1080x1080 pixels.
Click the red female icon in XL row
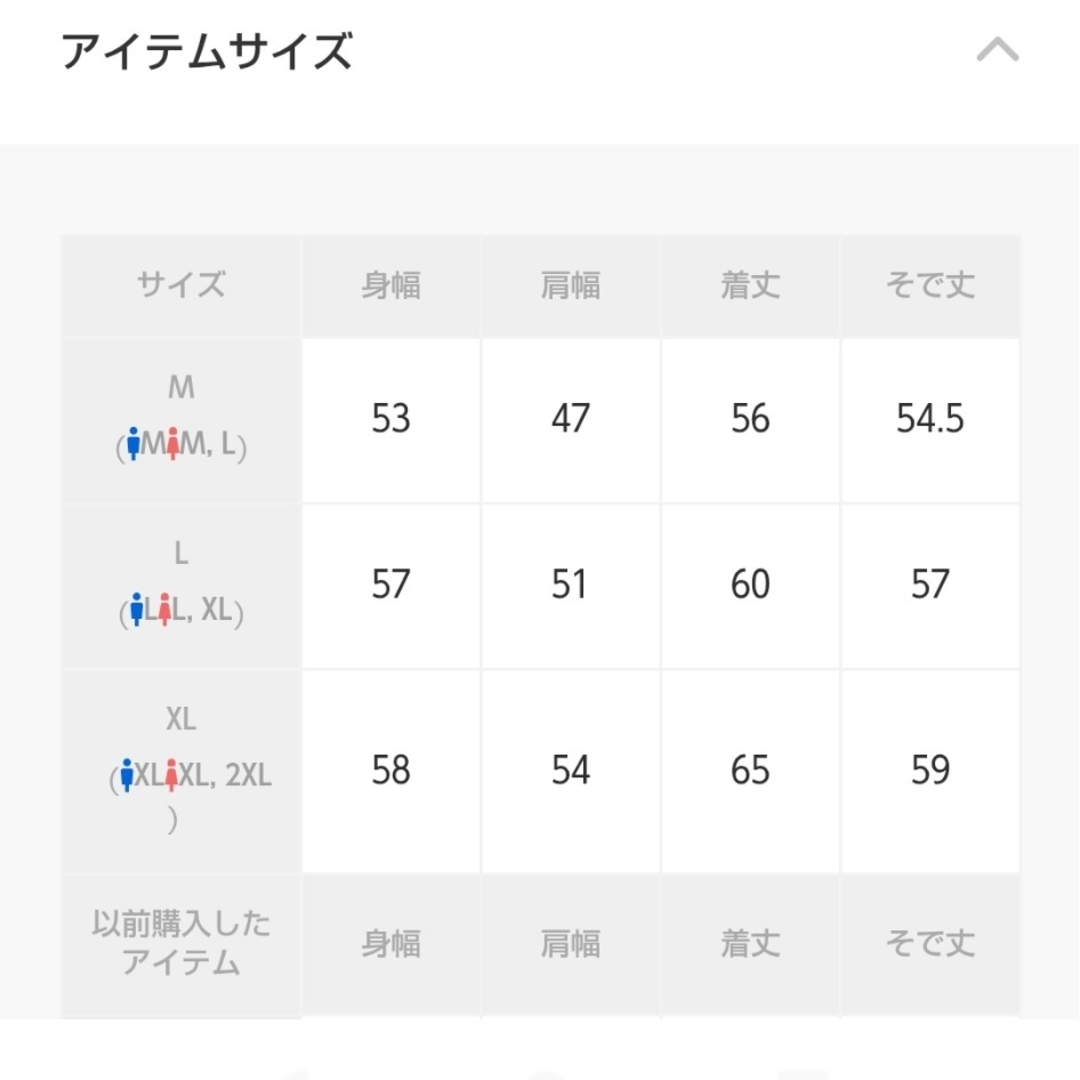[x=172, y=775]
